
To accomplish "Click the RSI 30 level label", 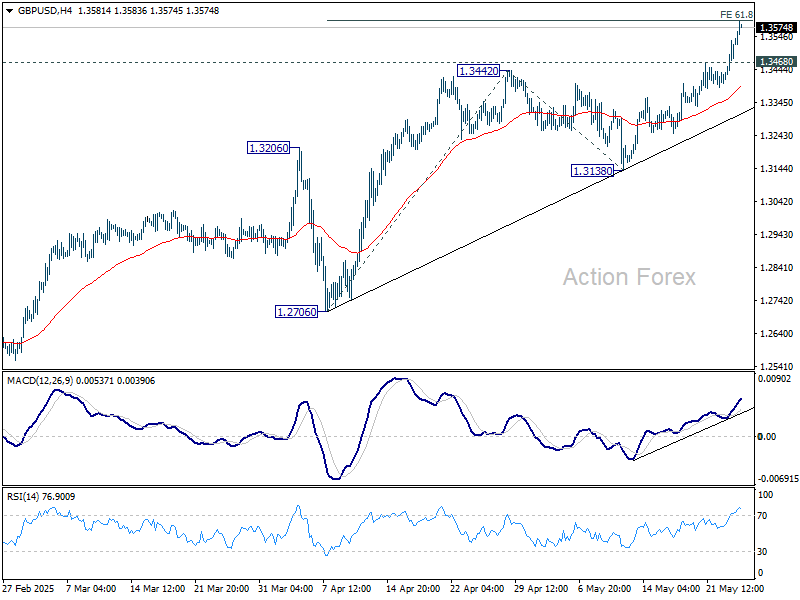I will pyautogui.click(x=762, y=552).
